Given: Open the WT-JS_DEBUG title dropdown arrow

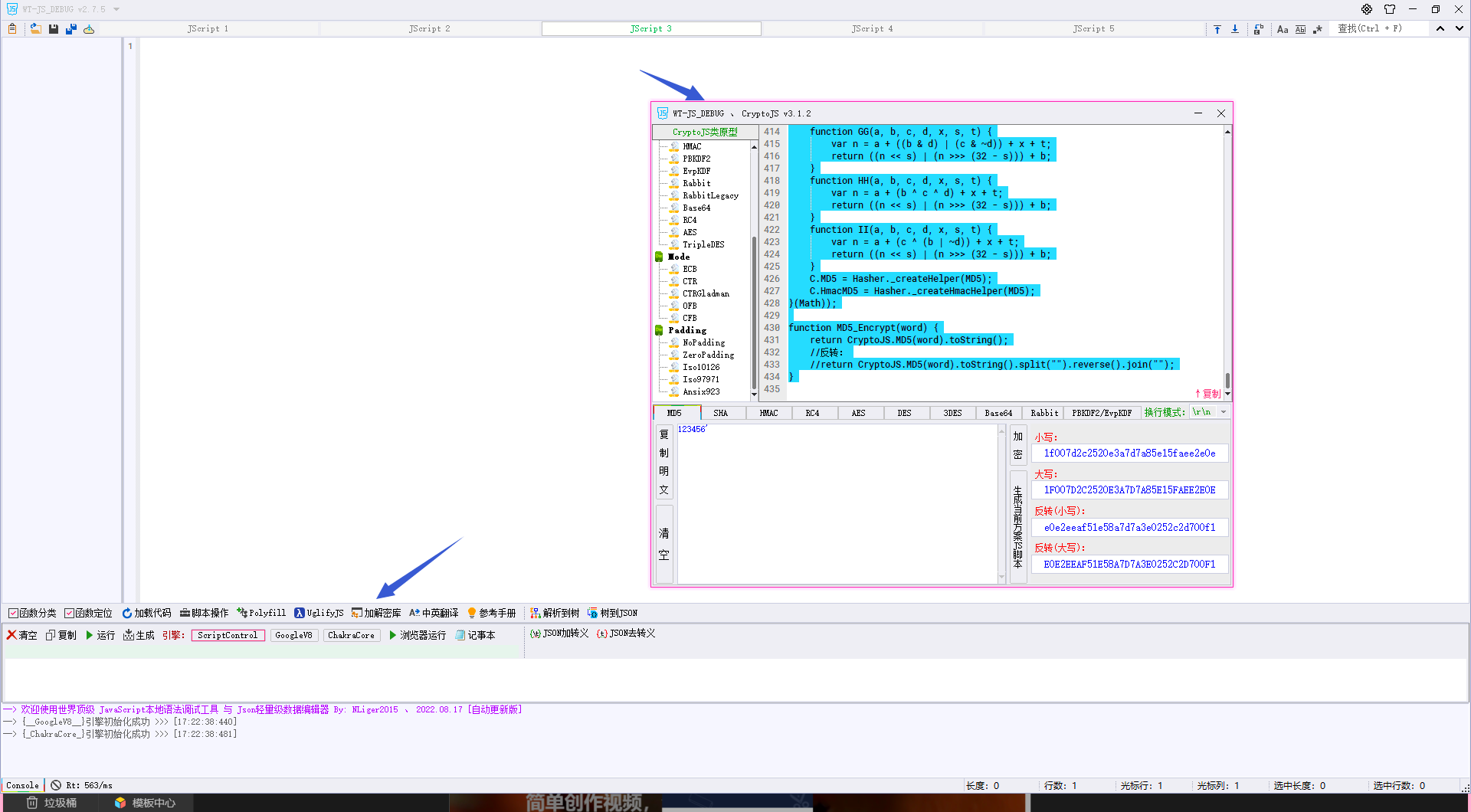Looking at the screenshot, I should pyautogui.click(x=116, y=9).
